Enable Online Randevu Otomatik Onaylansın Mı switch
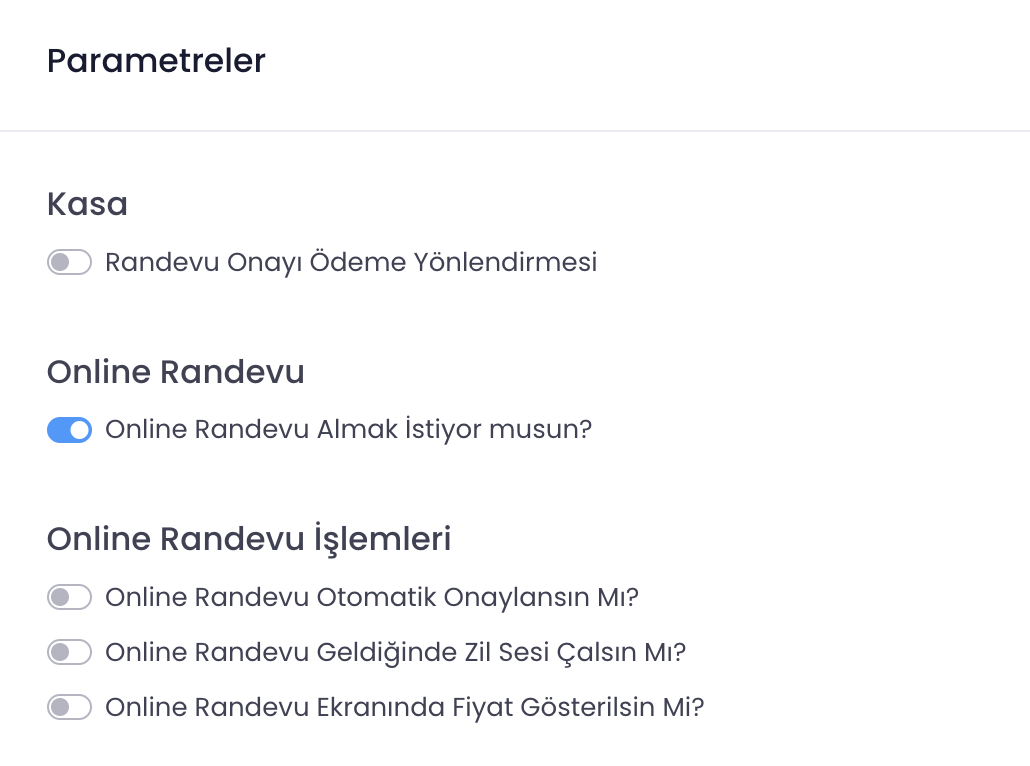Screen dimensions: 1030x766 [69, 598]
